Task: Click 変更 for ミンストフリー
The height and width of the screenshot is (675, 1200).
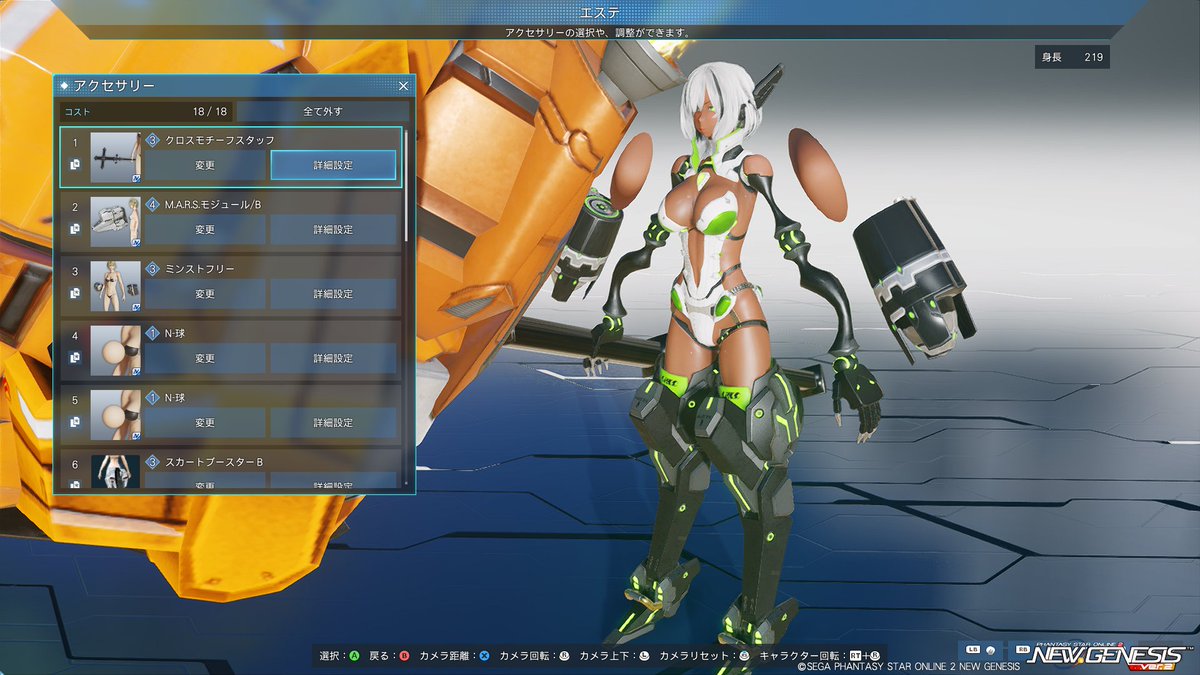Action: 205,294
